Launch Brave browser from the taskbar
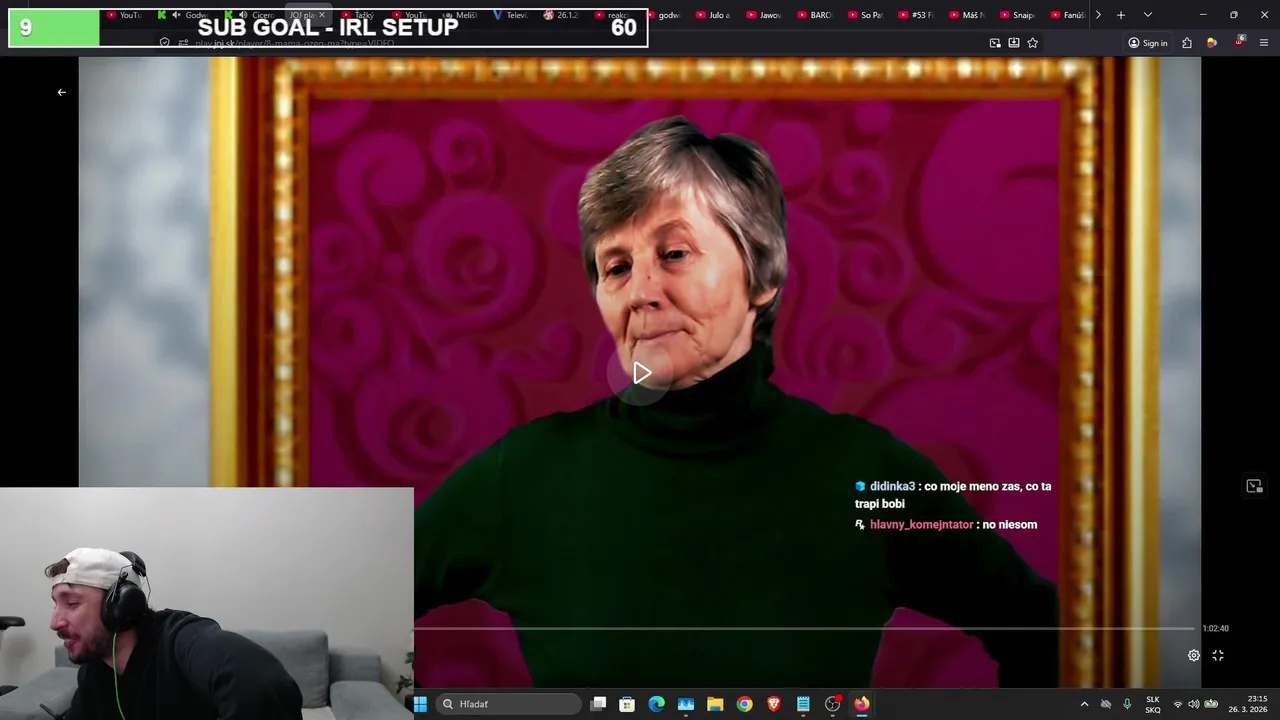 tap(773, 704)
